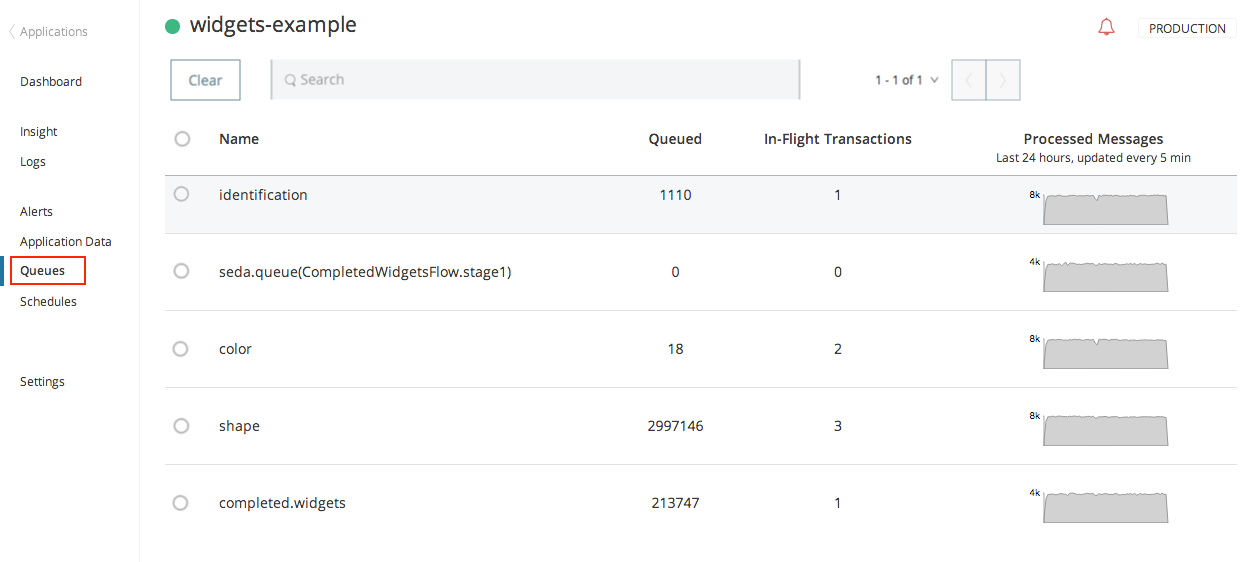Open the PRODUCTION environment selector
The width and height of the screenshot is (1257, 562).
(x=1186, y=29)
